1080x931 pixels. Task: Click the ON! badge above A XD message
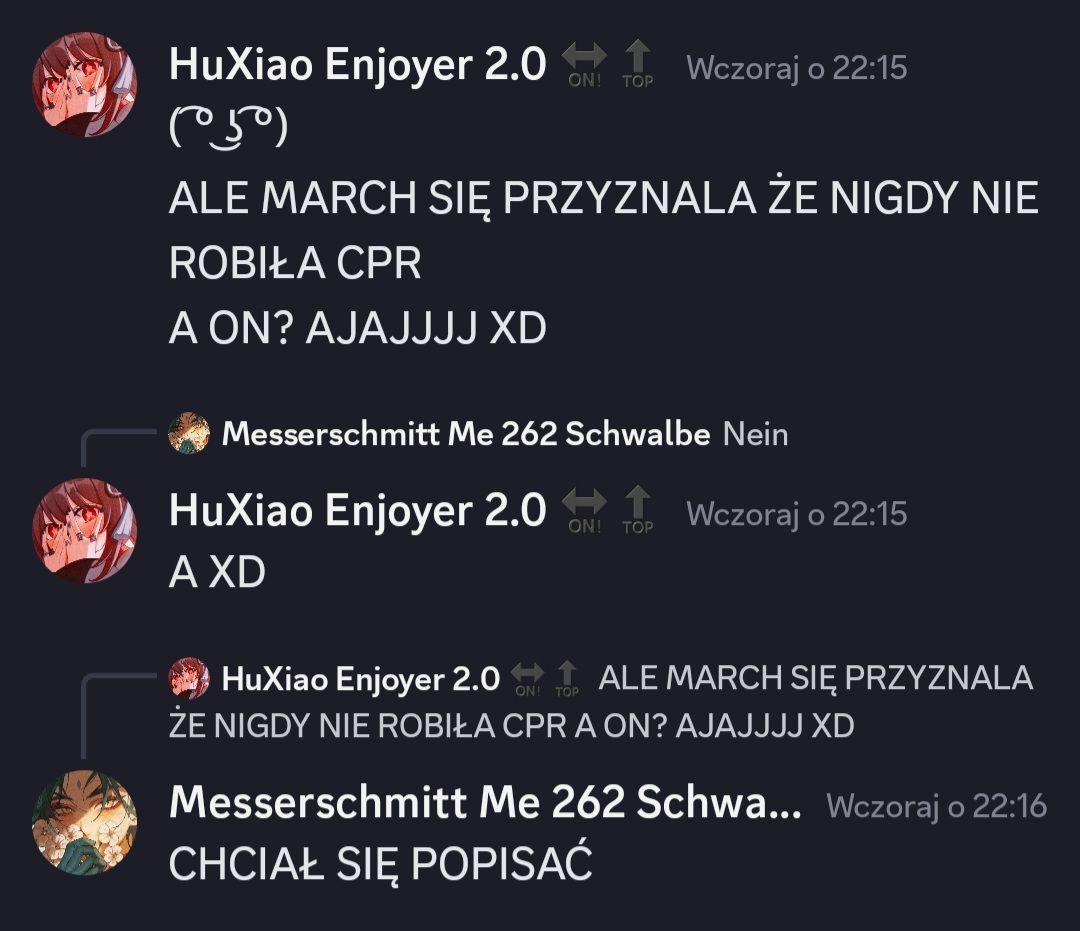point(585,511)
